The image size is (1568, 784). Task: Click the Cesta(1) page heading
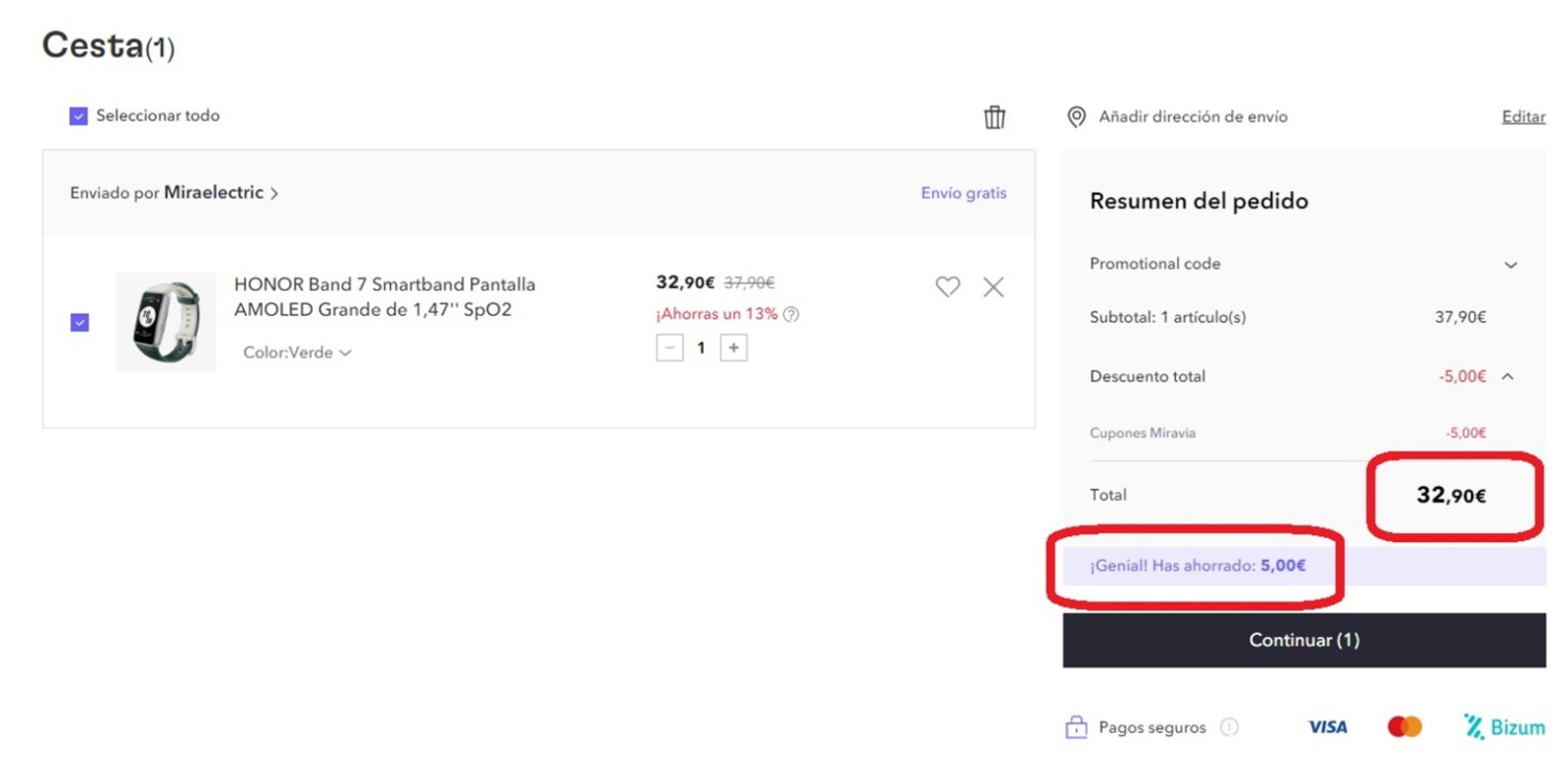click(x=108, y=46)
